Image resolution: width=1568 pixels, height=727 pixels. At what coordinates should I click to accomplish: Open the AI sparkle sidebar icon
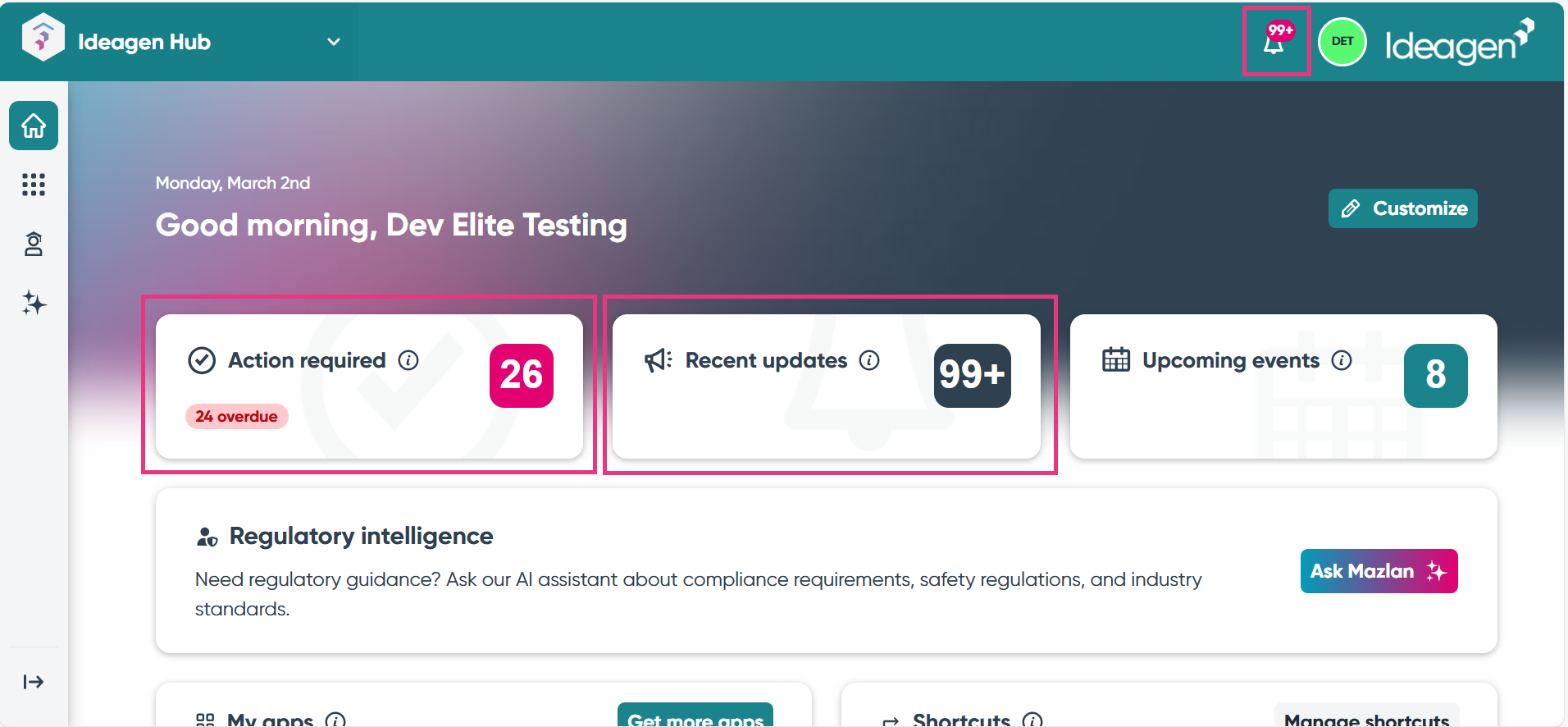tap(34, 303)
